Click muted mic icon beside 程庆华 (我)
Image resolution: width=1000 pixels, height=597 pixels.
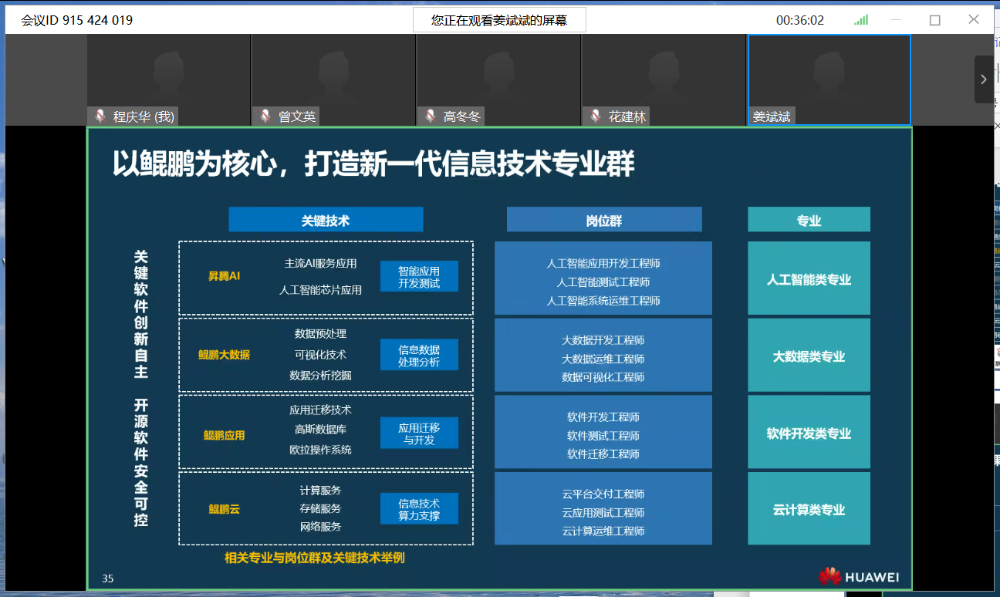pyautogui.click(x=100, y=116)
